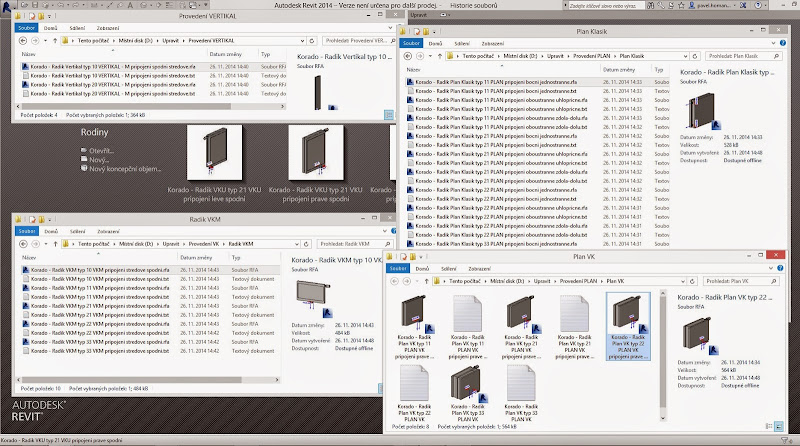Image resolution: width=800 pixels, height=446 pixels.
Task: Click the Otevřít family icon in Revit
Action: [85, 151]
